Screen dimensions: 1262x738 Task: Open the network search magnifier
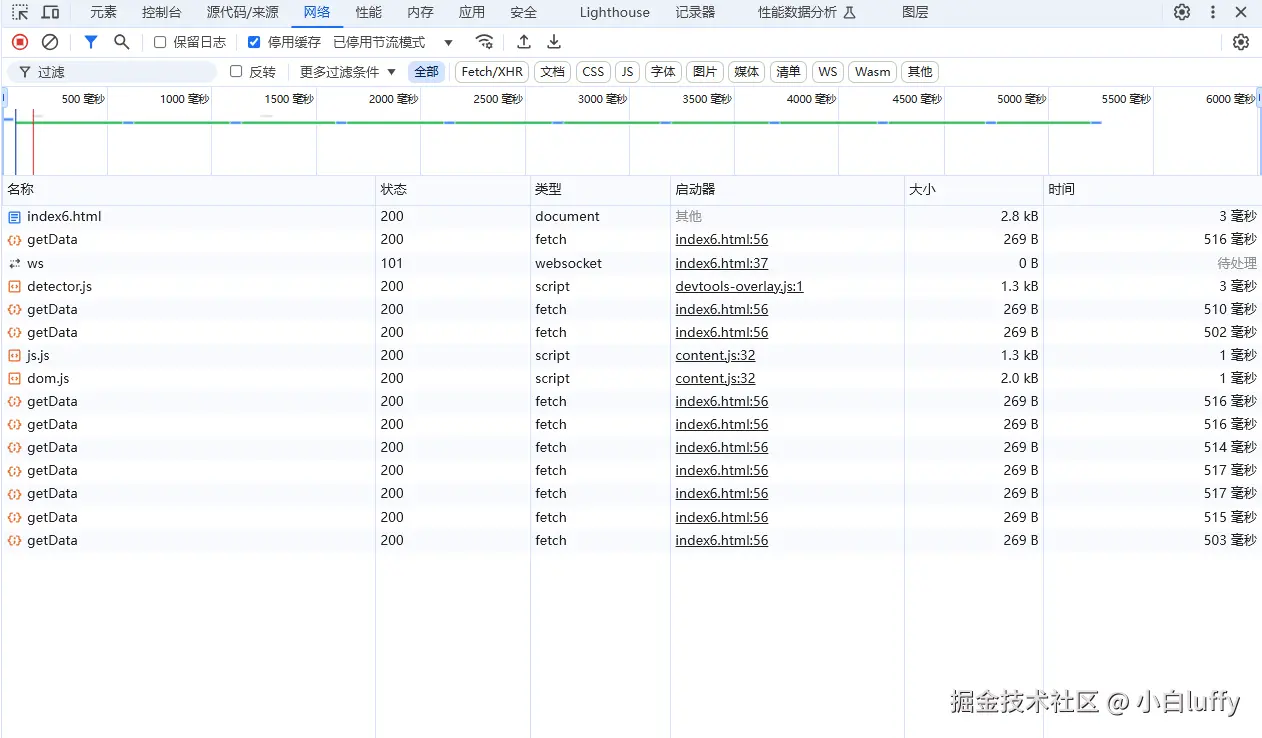tap(122, 42)
